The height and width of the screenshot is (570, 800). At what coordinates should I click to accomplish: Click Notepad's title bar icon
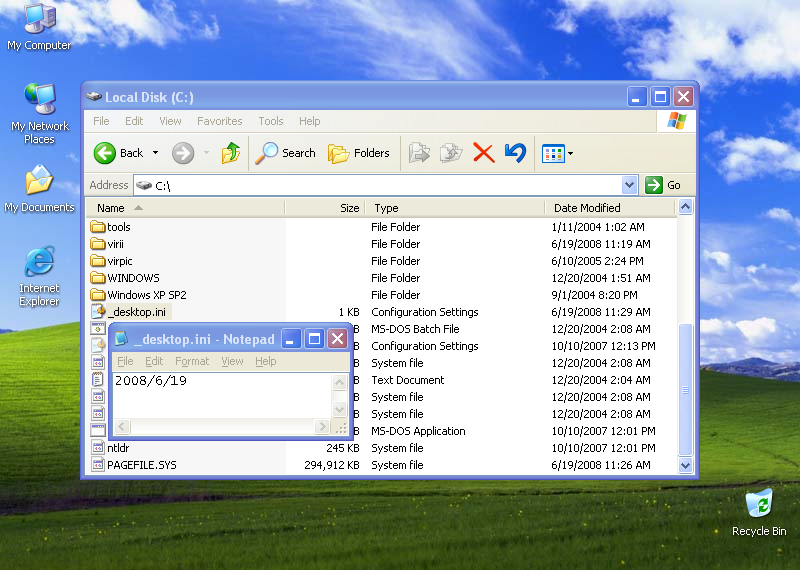point(121,339)
